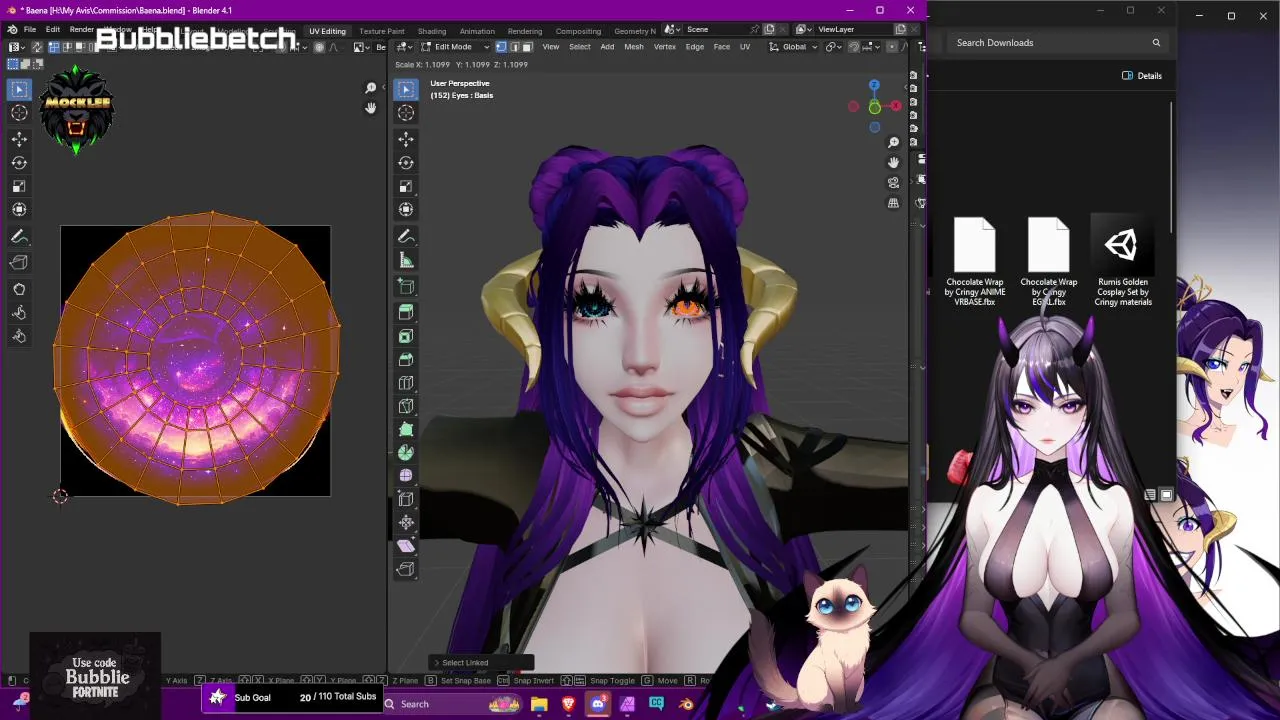Viewport: 1280px width, 720px height.
Task: Toggle the camera view icon in the 3D viewport
Action: point(893,183)
